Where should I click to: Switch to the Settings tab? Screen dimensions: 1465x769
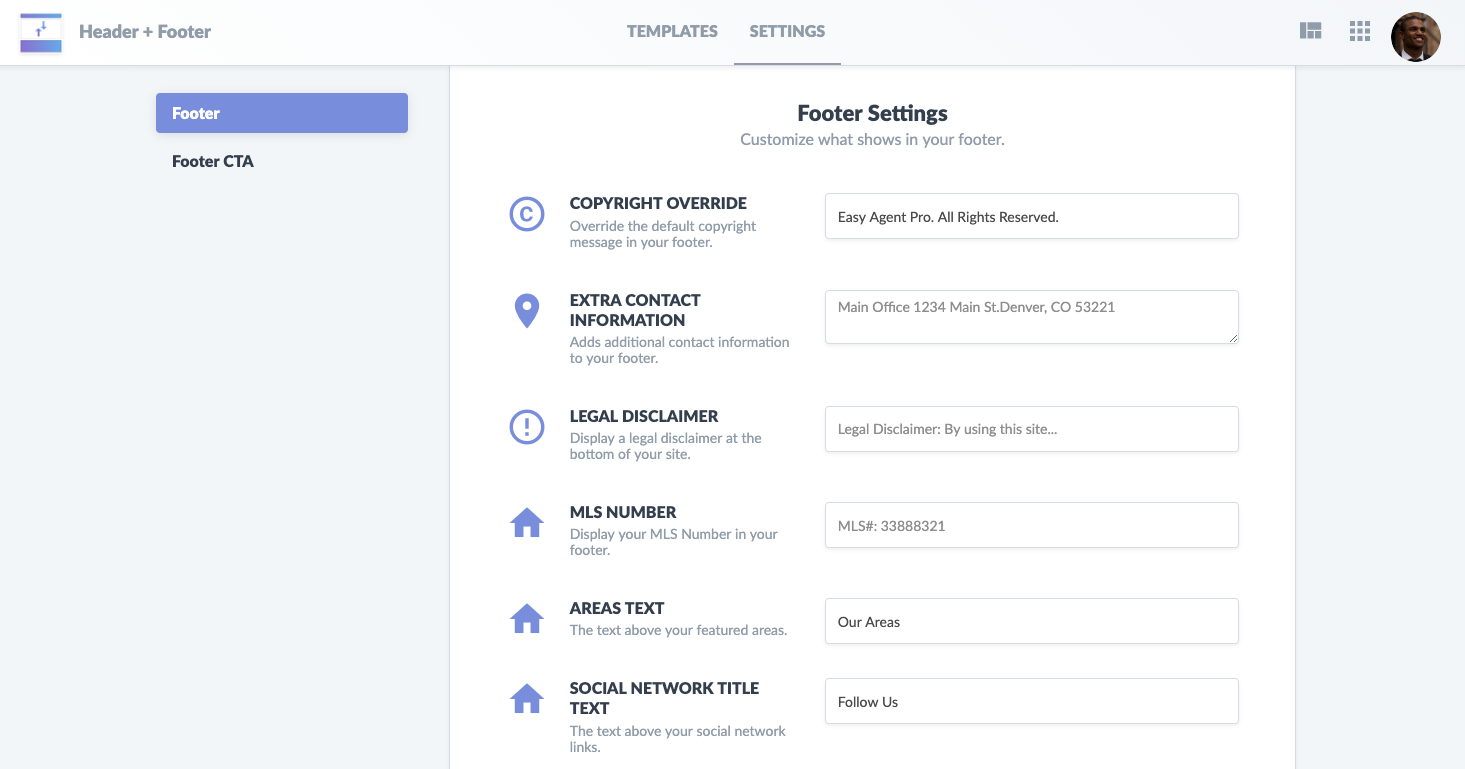click(787, 31)
